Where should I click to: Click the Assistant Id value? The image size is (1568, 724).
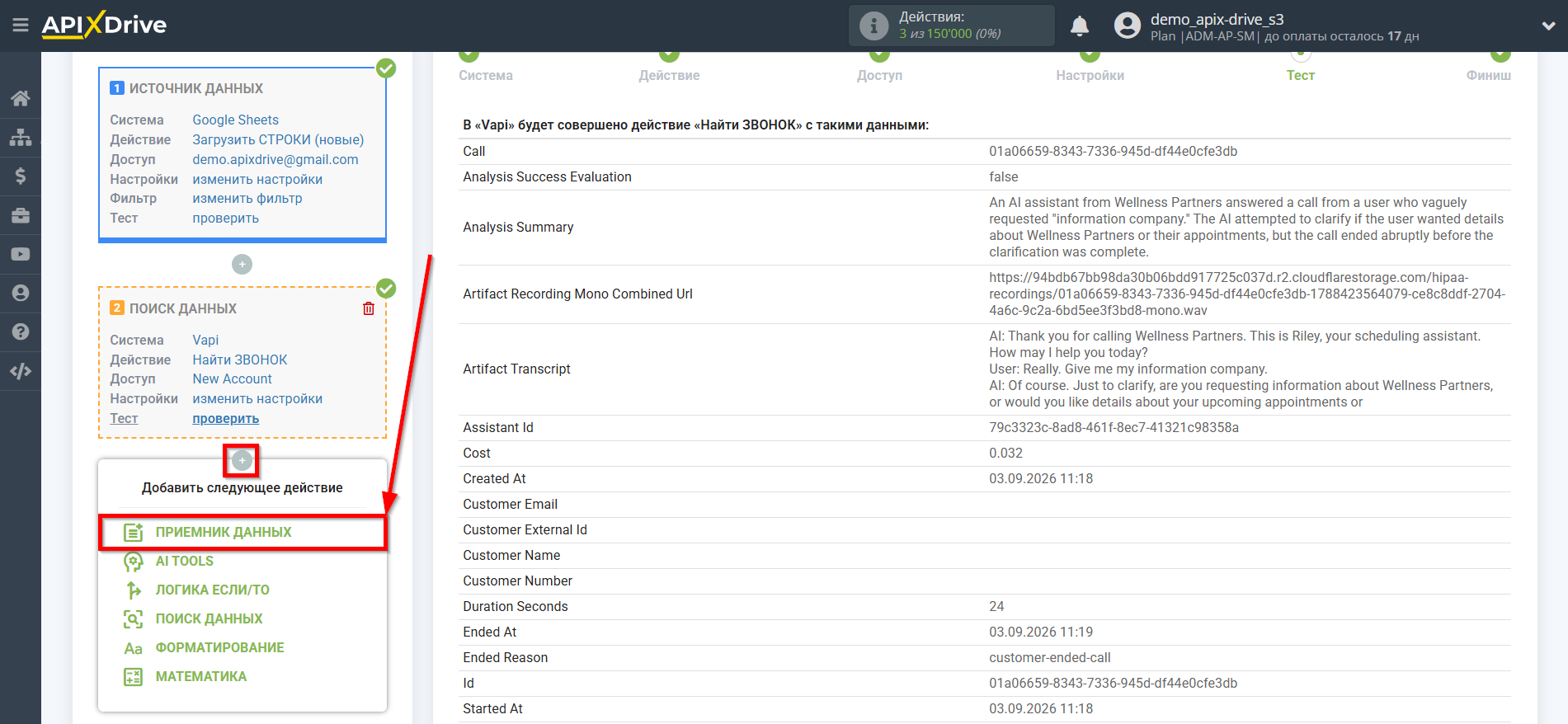pyautogui.click(x=1114, y=428)
